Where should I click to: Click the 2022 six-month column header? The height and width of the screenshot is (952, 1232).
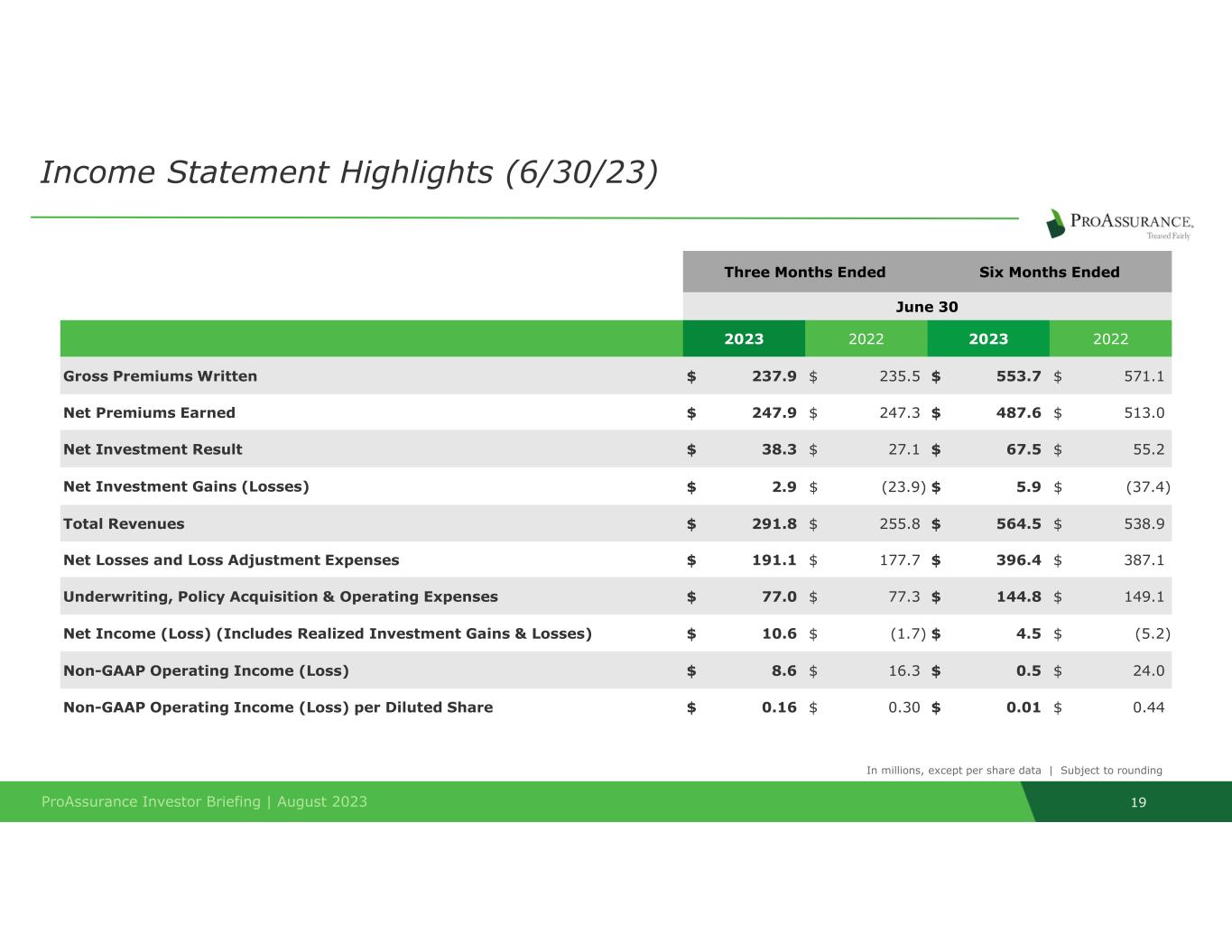point(1110,339)
